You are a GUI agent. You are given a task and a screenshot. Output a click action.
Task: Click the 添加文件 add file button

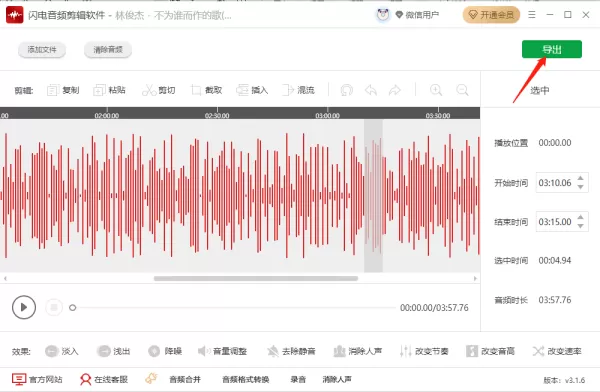pyautogui.click(x=42, y=50)
